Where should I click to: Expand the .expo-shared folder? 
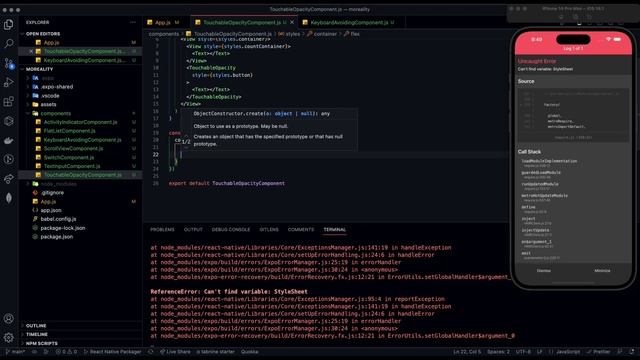[x=57, y=87]
